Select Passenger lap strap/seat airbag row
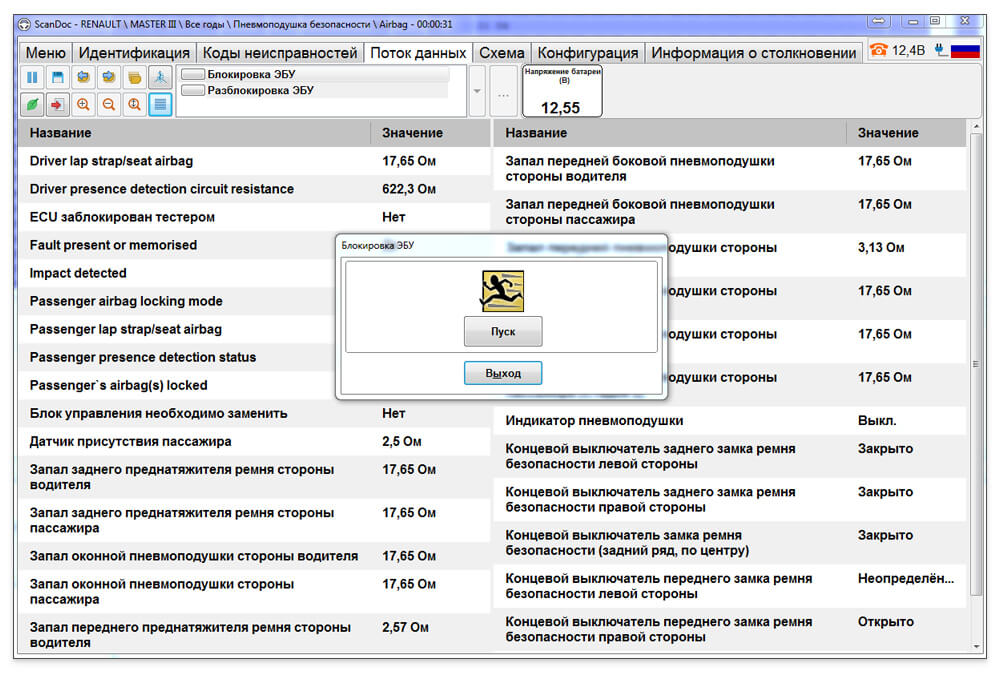This screenshot has height=675, width=1000. 177,330
